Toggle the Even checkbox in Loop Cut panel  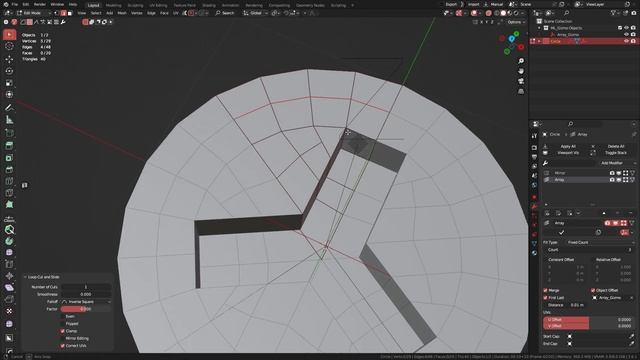pyautogui.click(x=62, y=316)
